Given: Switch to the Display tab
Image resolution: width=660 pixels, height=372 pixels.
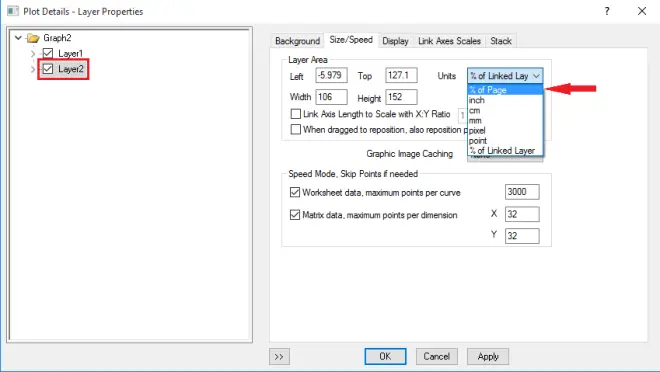Looking at the screenshot, I should [x=395, y=41].
